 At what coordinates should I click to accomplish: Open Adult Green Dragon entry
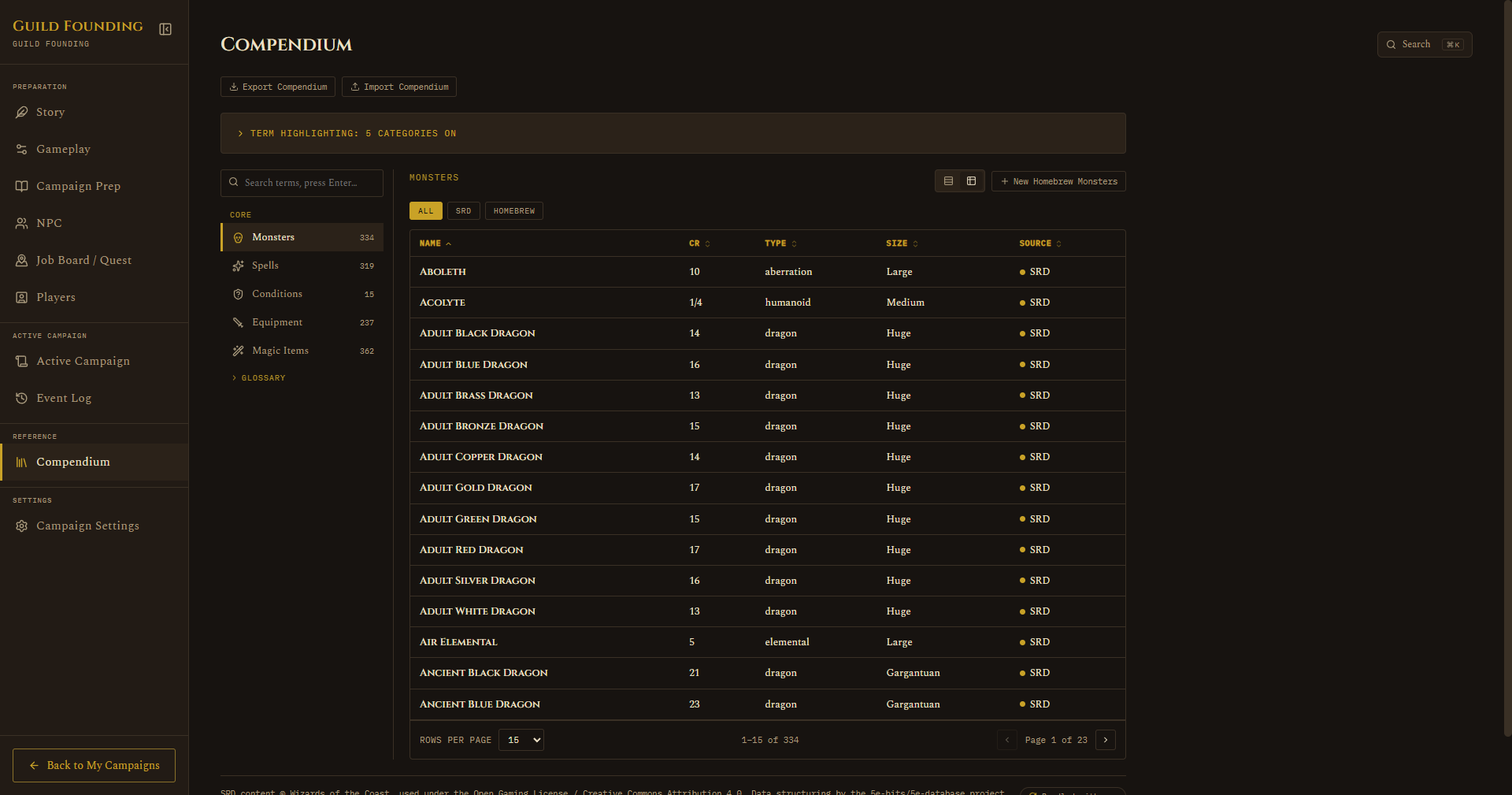(768, 519)
